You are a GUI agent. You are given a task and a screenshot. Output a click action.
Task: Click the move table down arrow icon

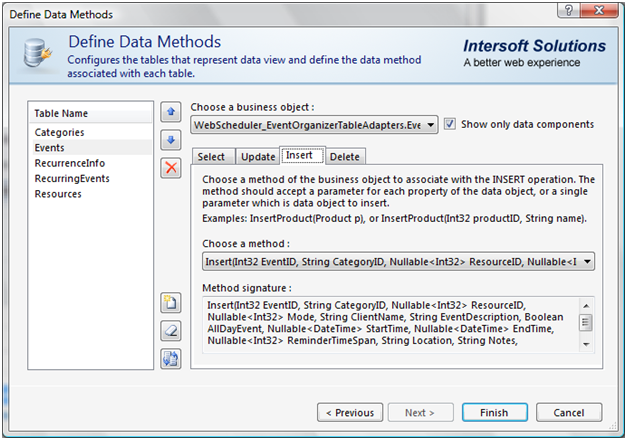(x=170, y=141)
